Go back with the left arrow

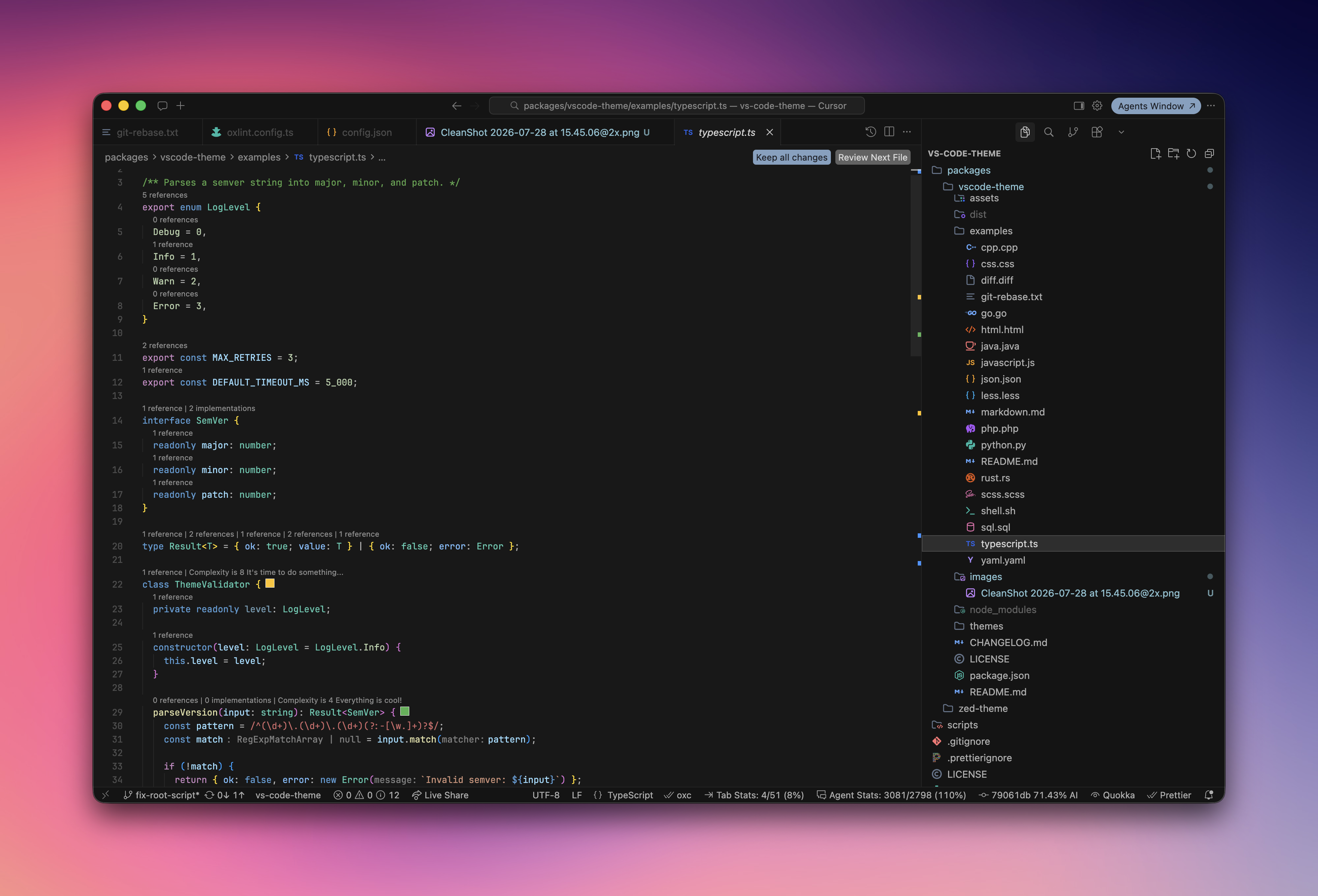point(456,106)
